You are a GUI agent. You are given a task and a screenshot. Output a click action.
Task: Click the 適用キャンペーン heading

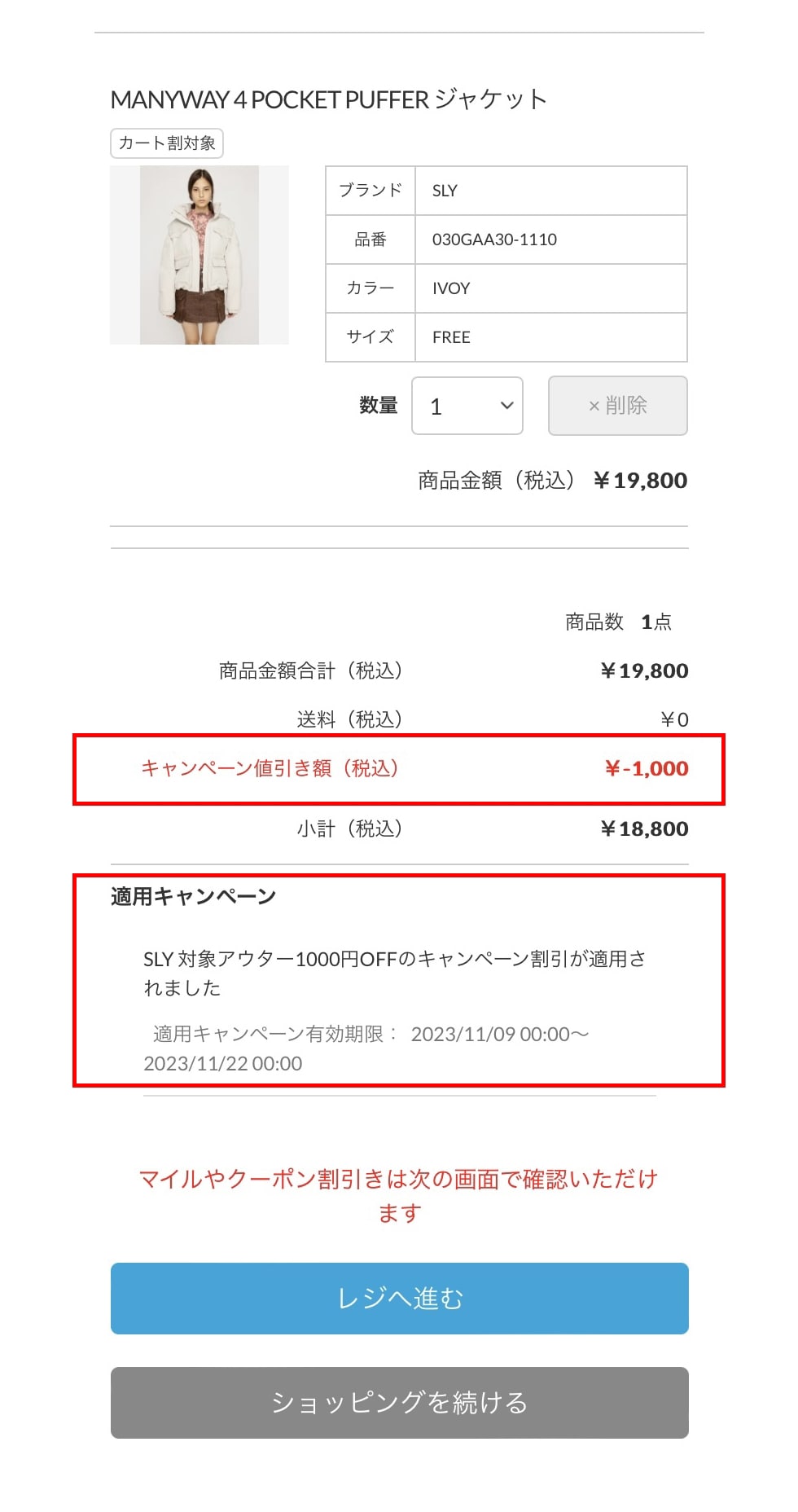tap(194, 897)
